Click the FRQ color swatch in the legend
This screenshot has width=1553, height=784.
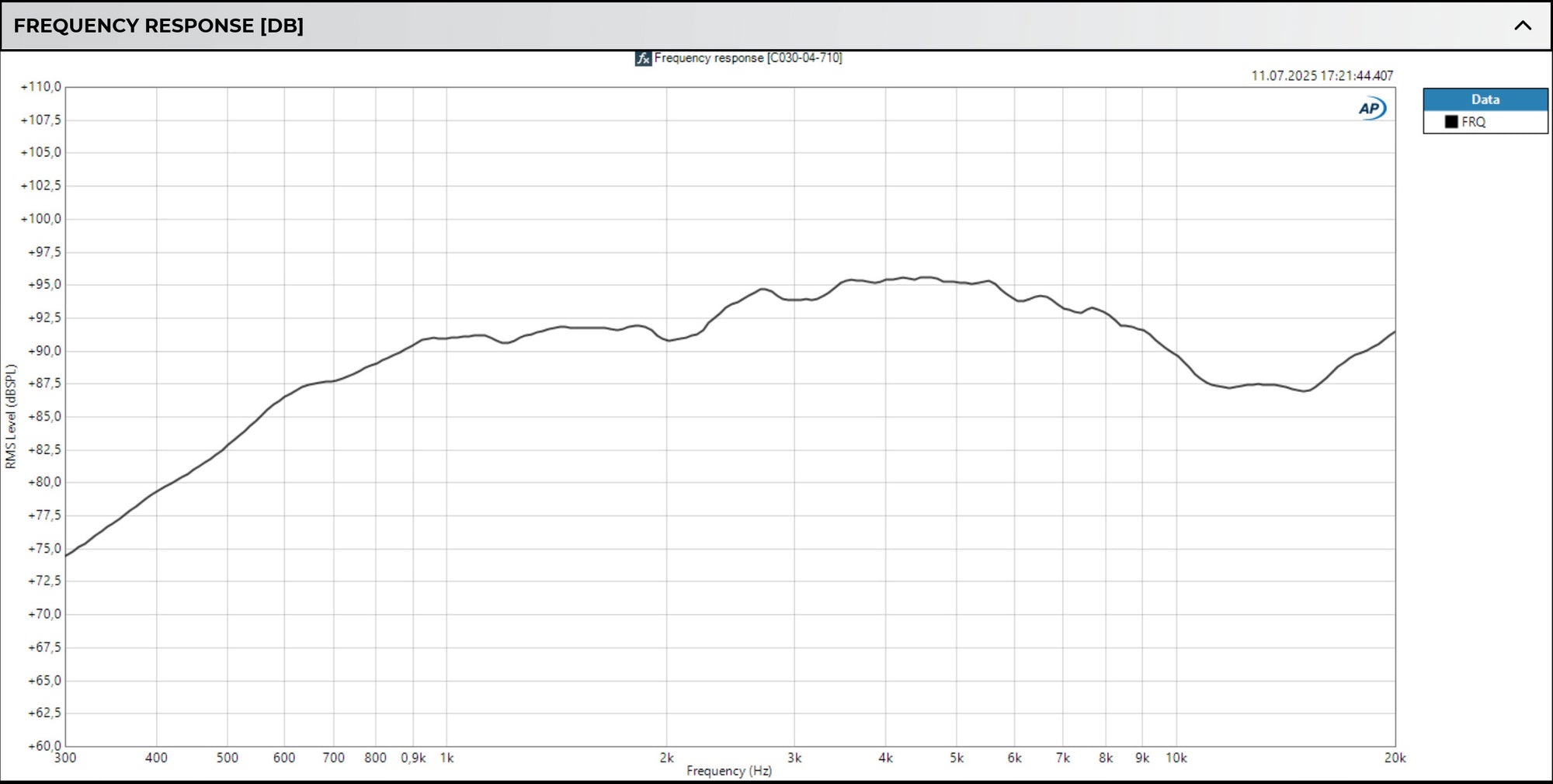point(1451,123)
